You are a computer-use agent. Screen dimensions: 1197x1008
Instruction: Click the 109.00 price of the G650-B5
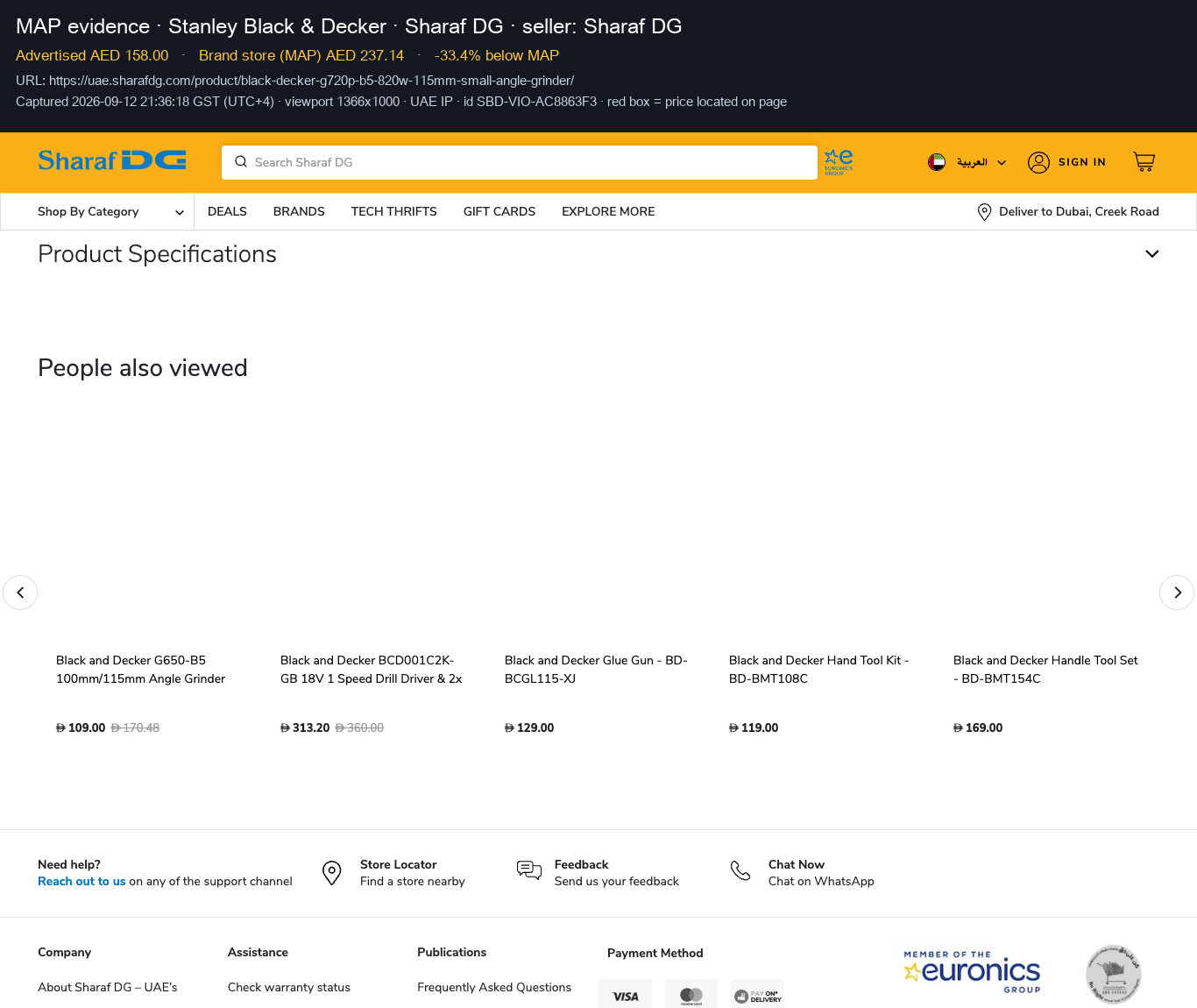(x=81, y=728)
